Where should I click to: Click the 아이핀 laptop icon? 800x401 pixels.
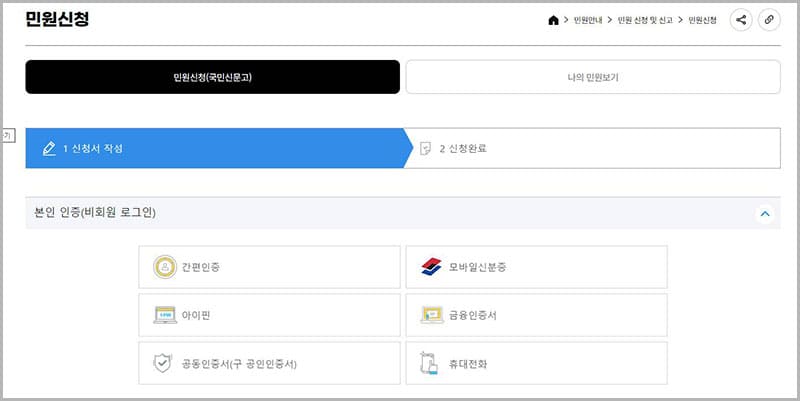click(x=164, y=315)
